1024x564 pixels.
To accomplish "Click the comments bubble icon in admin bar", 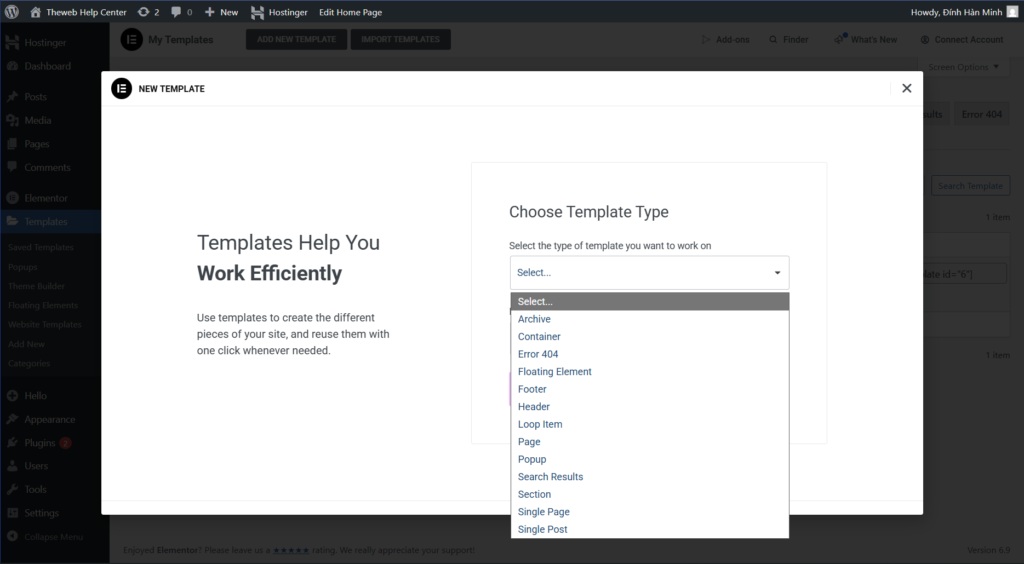I will [176, 12].
